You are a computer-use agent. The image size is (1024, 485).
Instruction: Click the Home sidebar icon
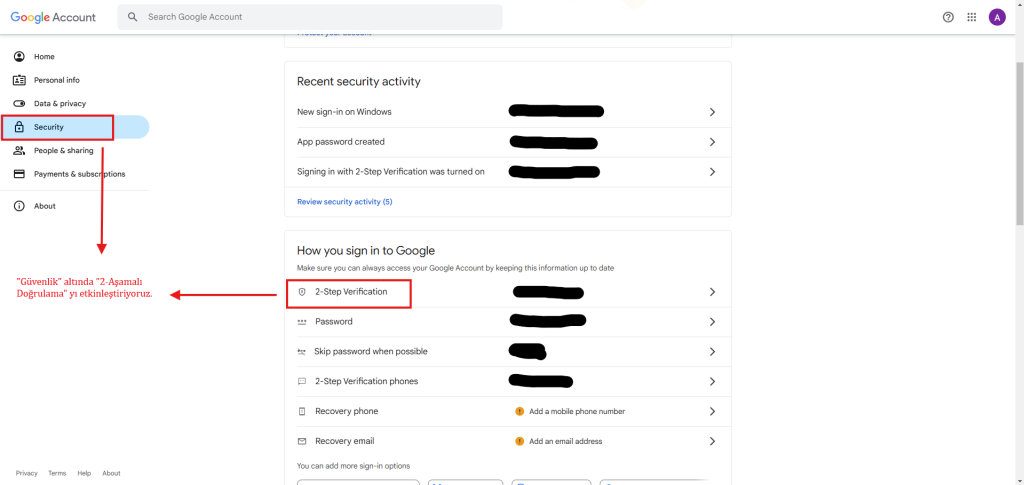19,57
